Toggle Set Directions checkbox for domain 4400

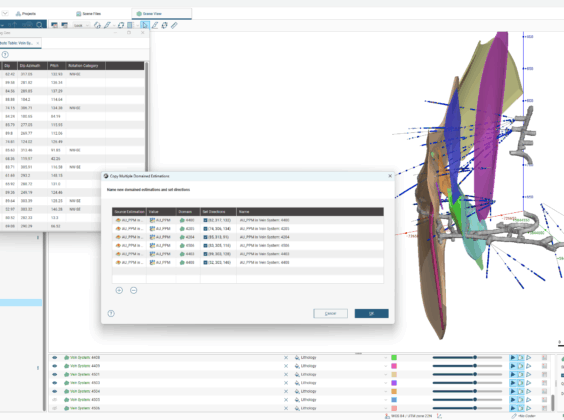click(x=205, y=220)
